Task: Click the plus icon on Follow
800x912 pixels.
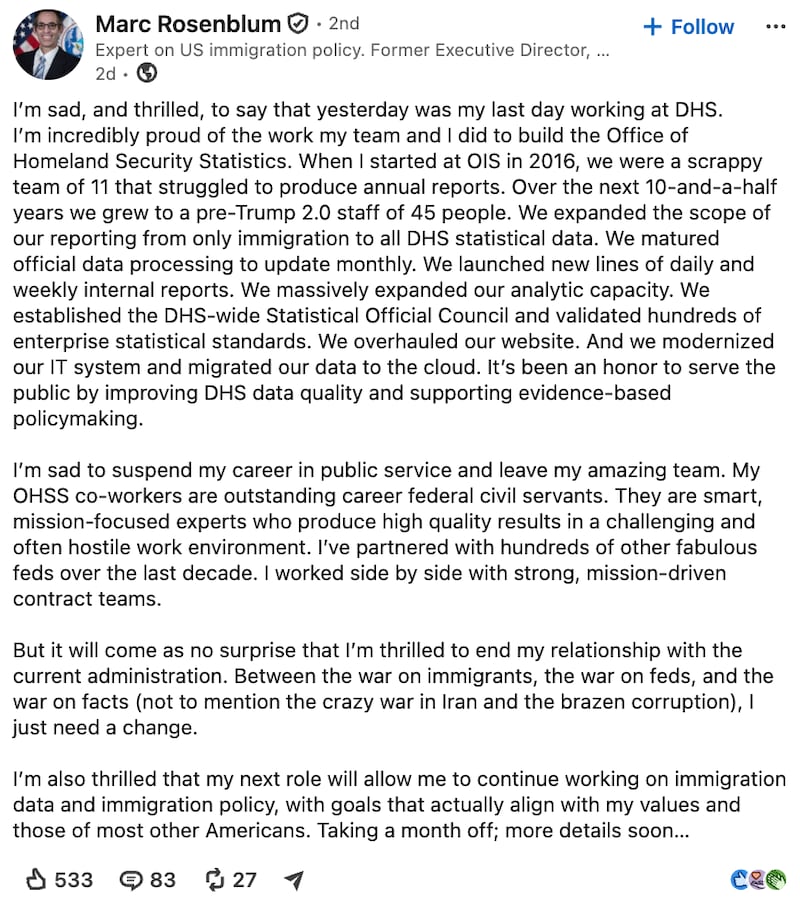Action: 653,27
